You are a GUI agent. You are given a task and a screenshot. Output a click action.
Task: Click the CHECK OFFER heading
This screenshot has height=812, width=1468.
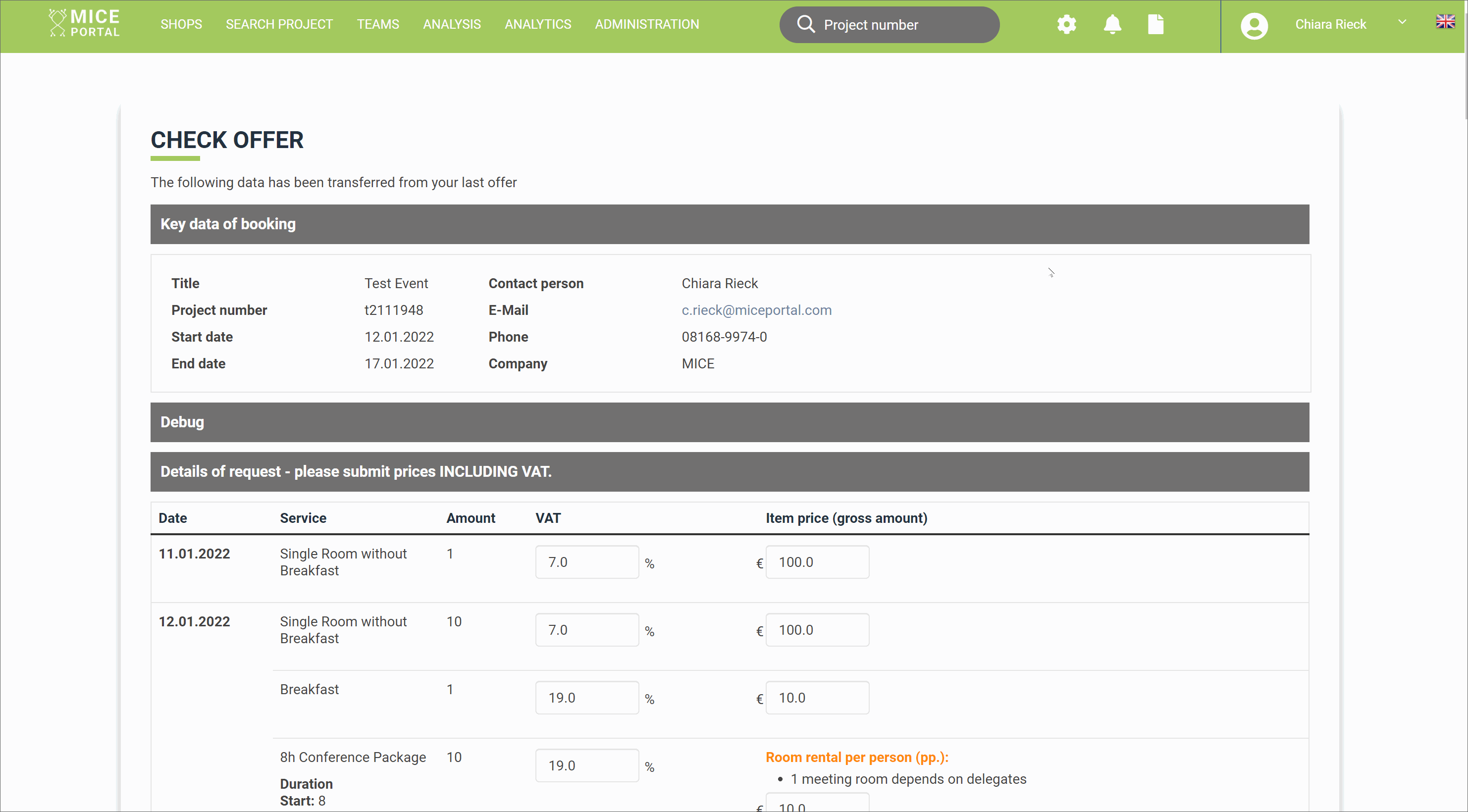click(227, 140)
